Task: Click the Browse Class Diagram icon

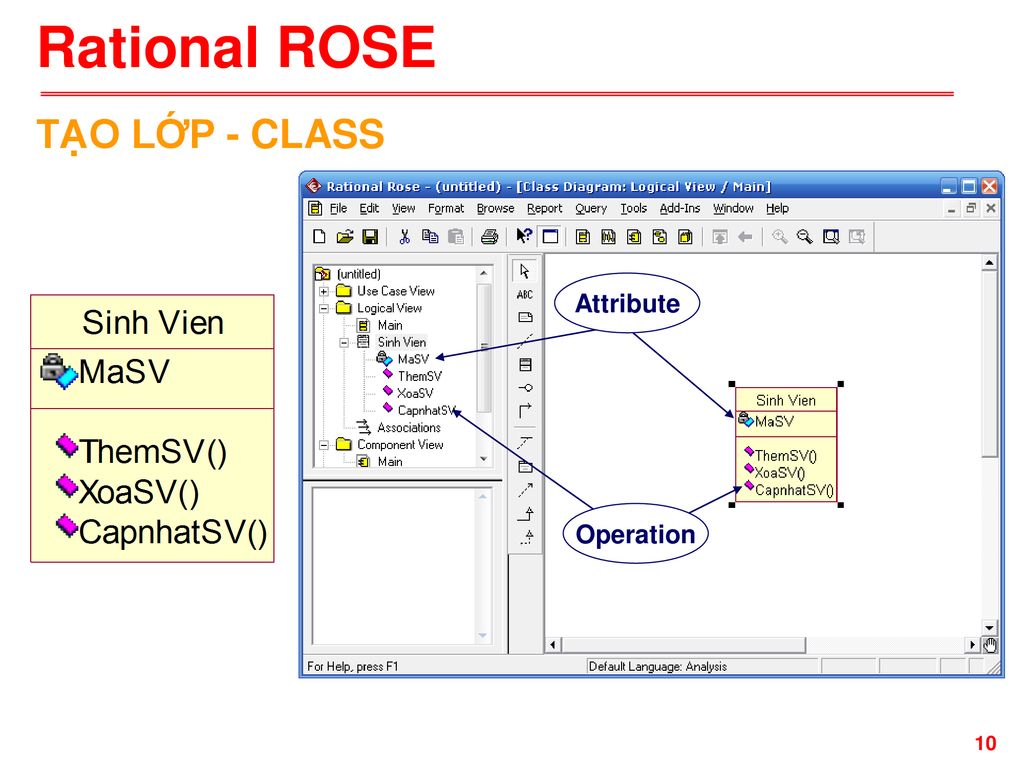Action: pyautogui.click(x=583, y=236)
